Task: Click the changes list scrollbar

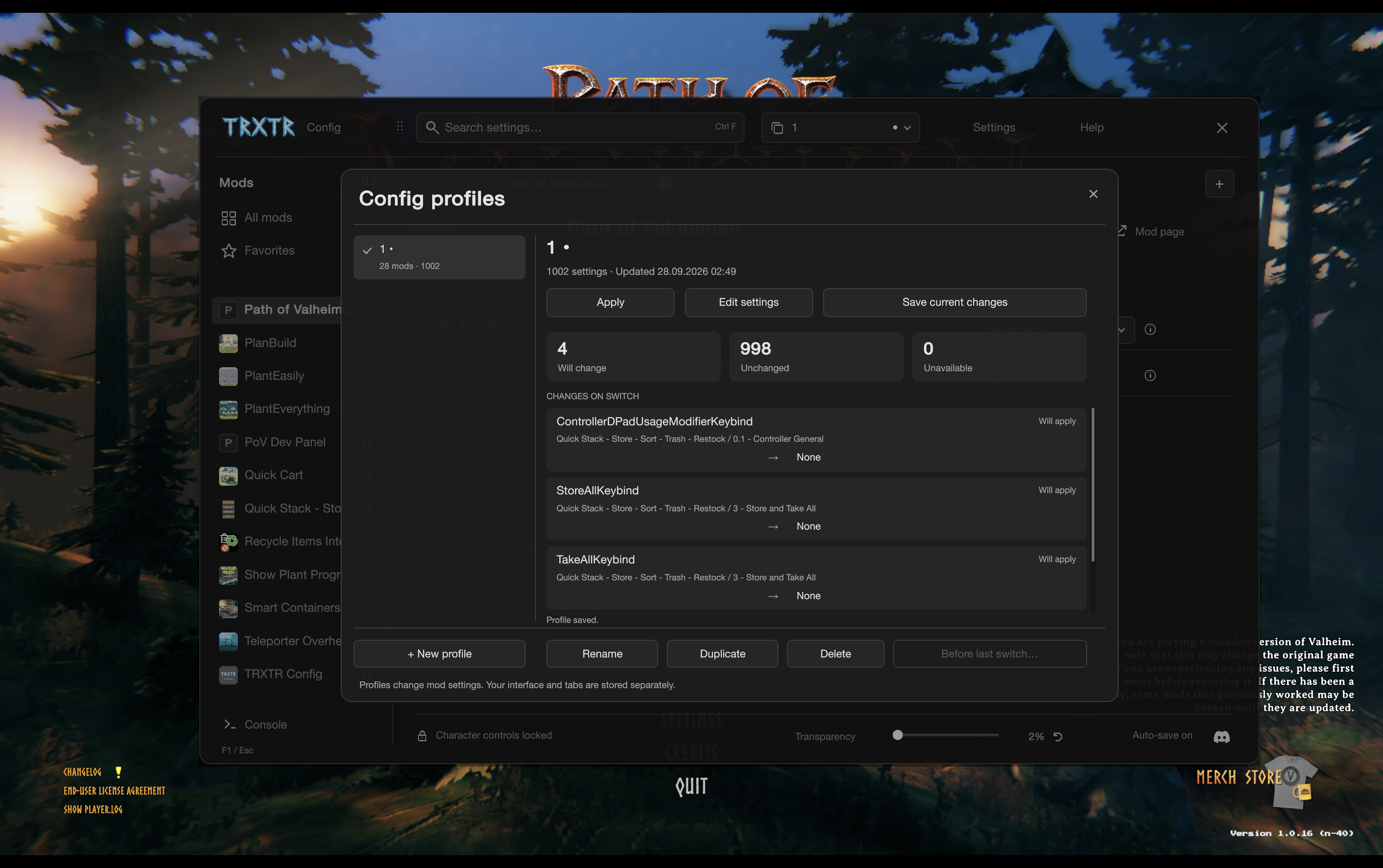Action: 1093,485
